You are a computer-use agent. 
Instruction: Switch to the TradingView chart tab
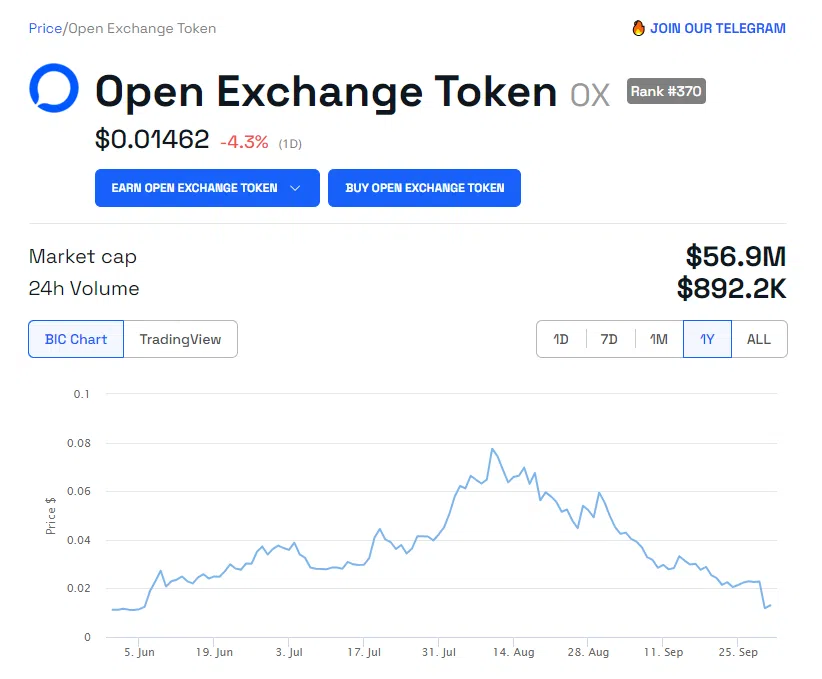coord(180,339)
